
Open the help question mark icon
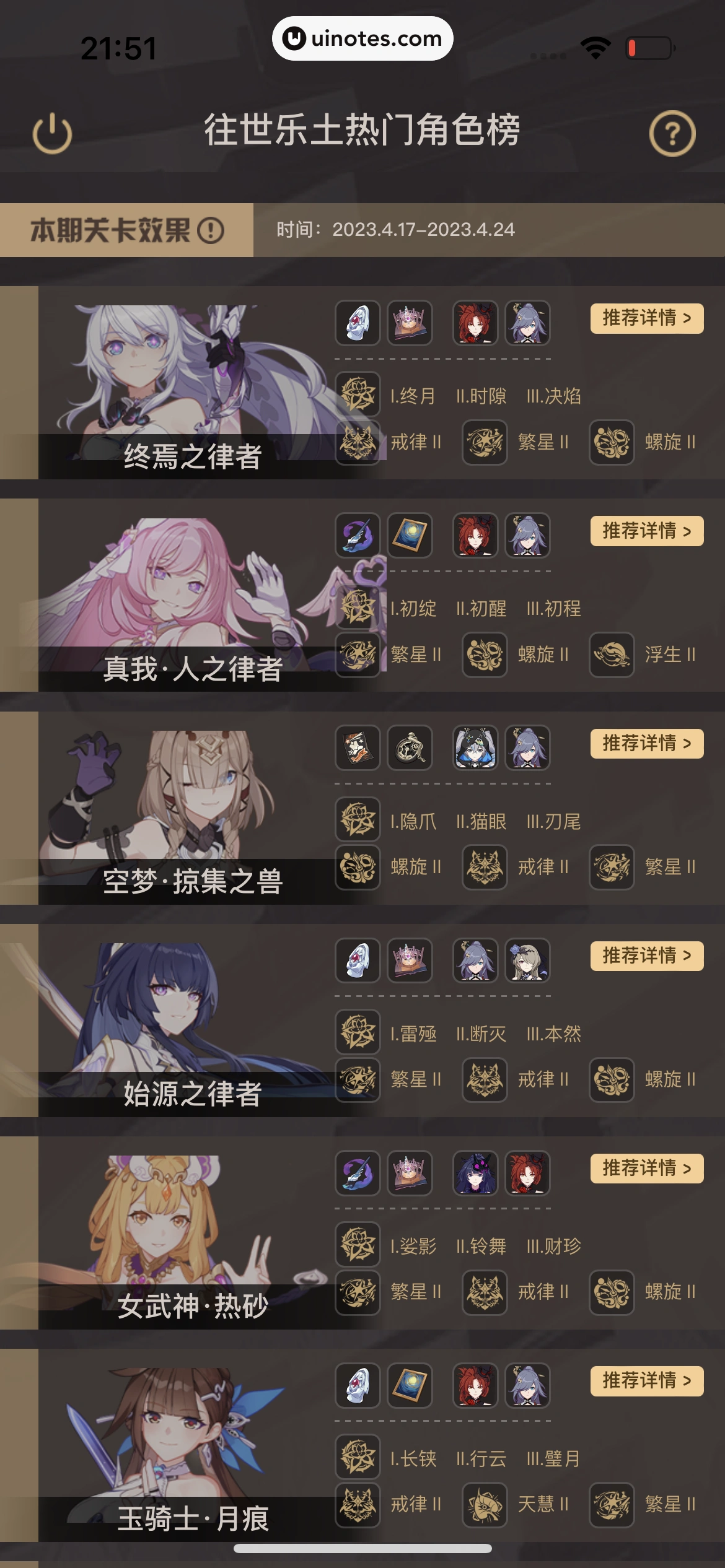point(672,133)
